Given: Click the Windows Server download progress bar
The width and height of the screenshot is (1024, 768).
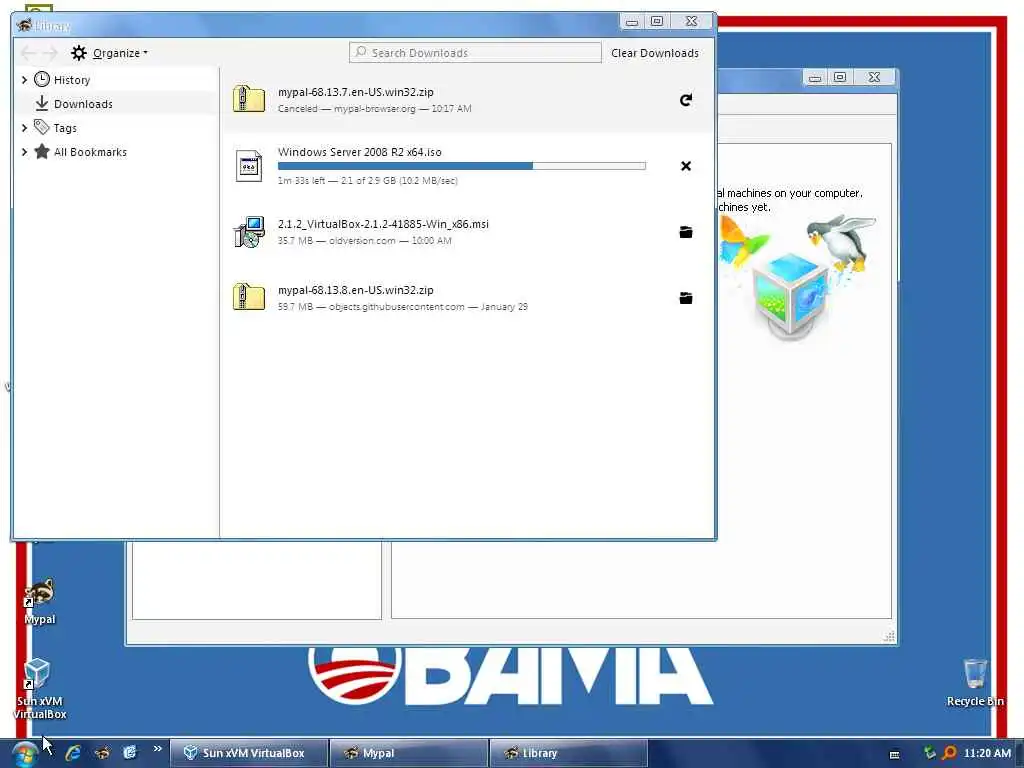Looking at the screenshot, I should click(x=462, y=166).
